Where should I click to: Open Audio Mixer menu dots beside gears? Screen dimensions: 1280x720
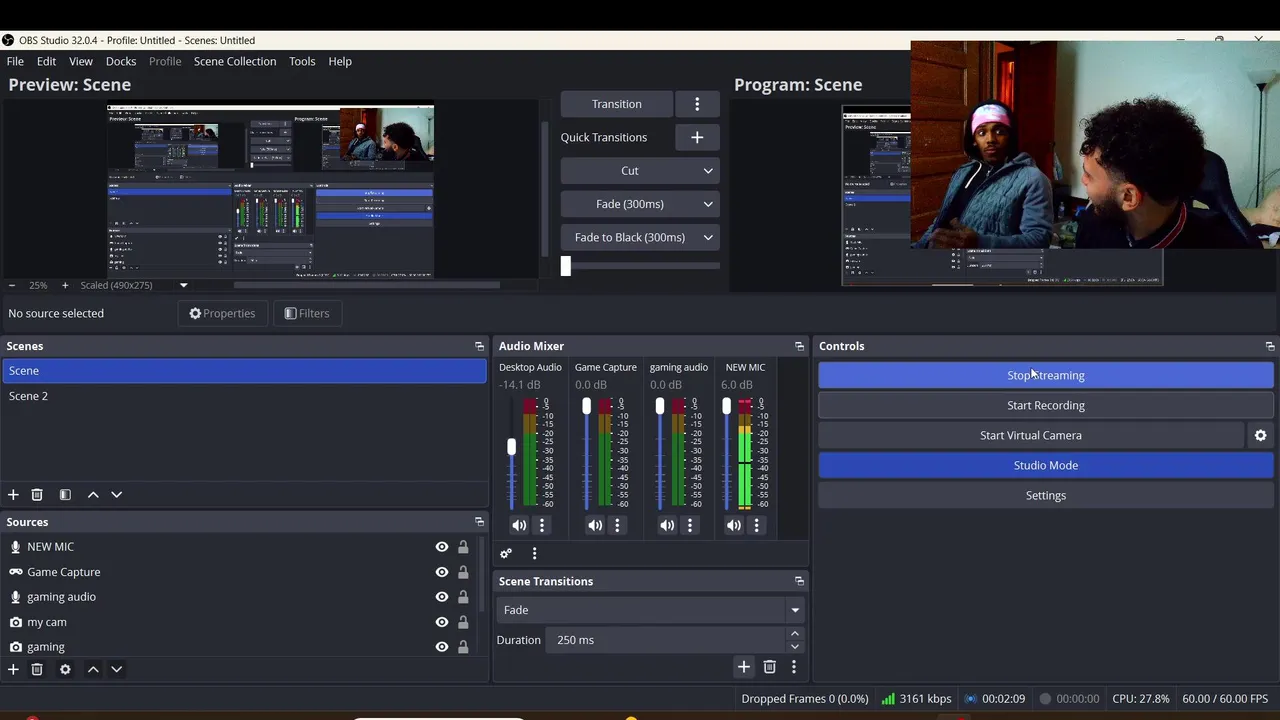point(534,553)
